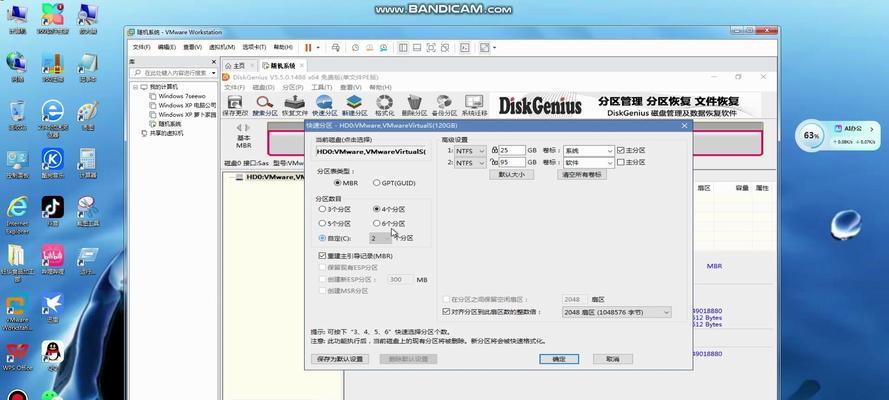
Task: Click VMware send Ctrl+Alt+Del icon
Action: tap(336, 48)
